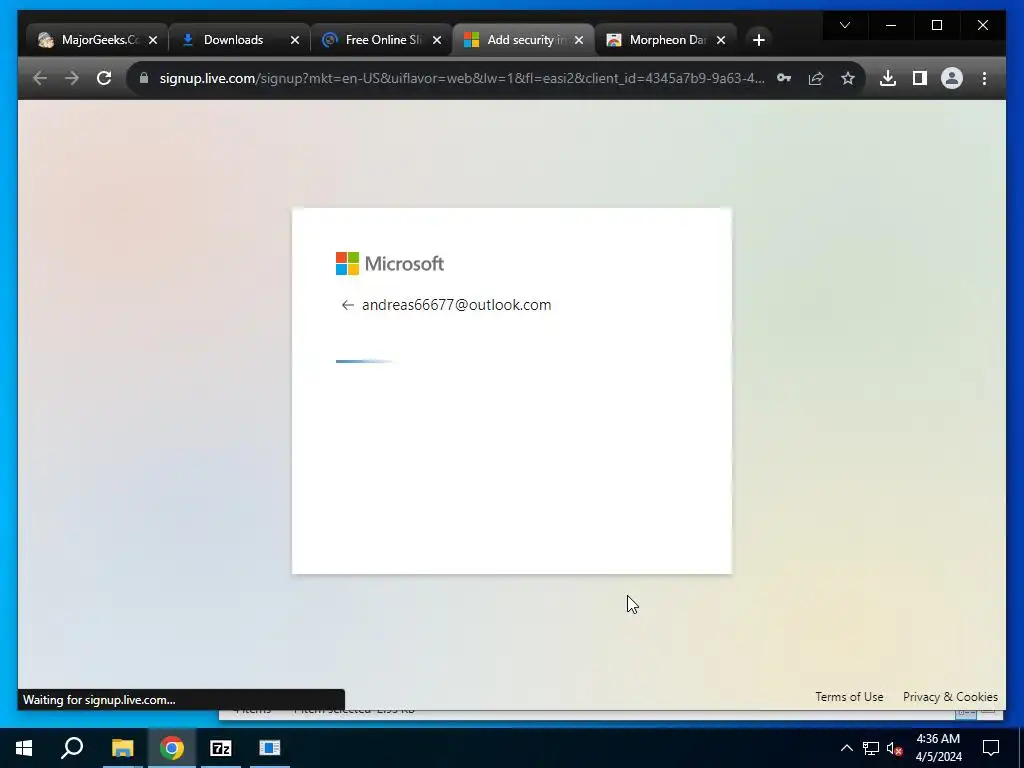Close the Free Online Sli tab
This screenshot has height=768, width=1024.
tap(437, 40)
